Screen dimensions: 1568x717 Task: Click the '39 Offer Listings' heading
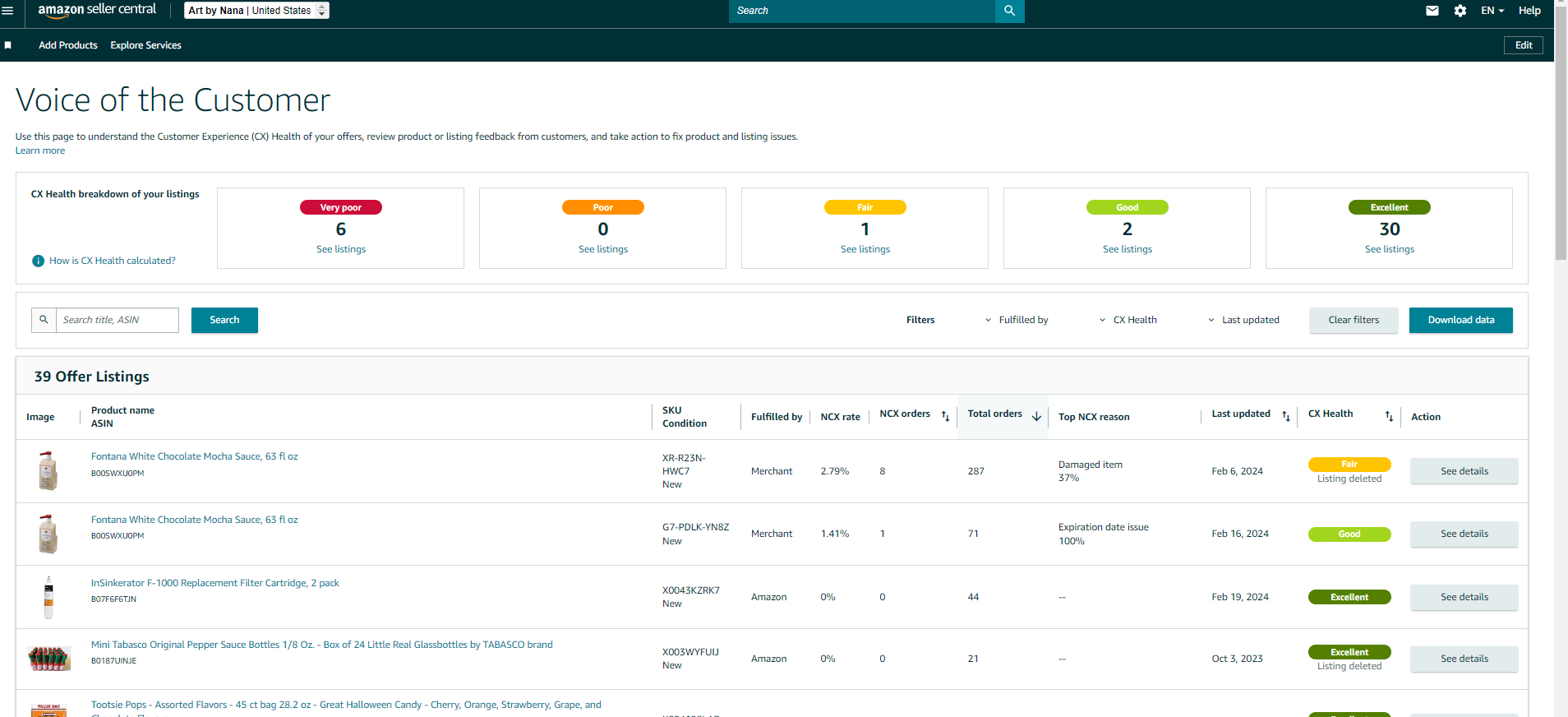92,377
